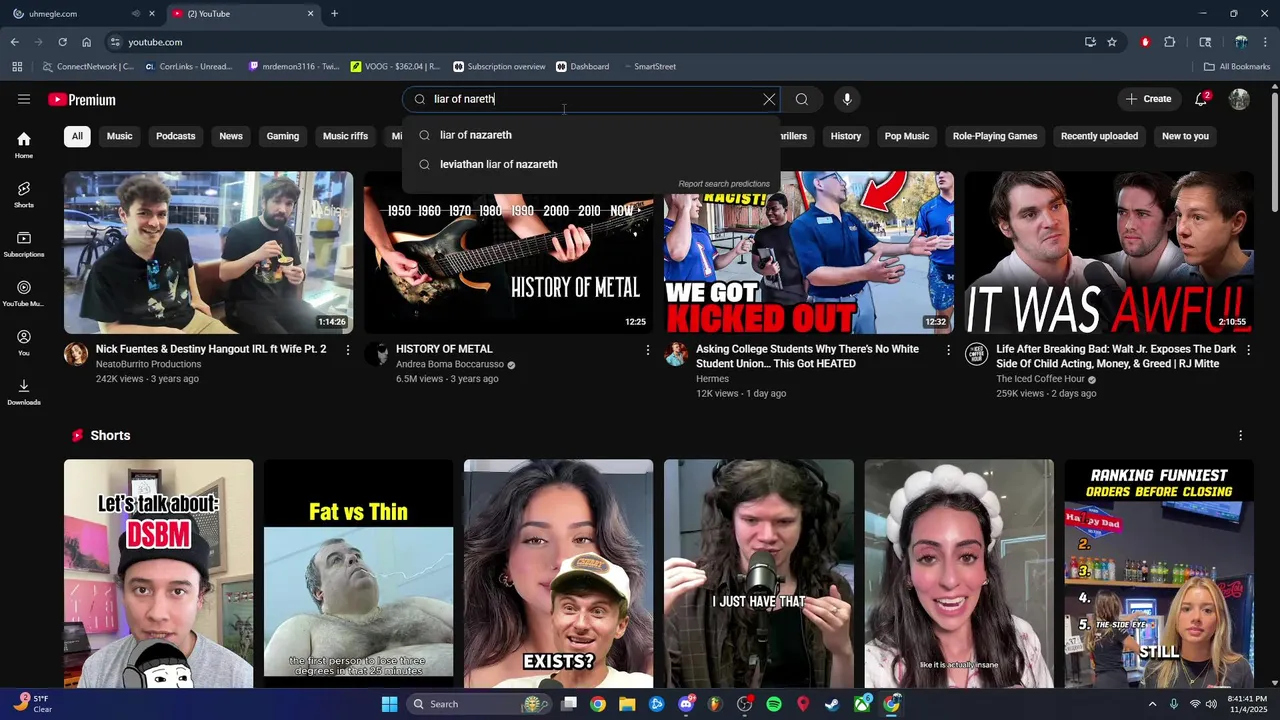Click The Iced Coffee Hour channel avatar
1280x720 pixels.
pos(976,354)
